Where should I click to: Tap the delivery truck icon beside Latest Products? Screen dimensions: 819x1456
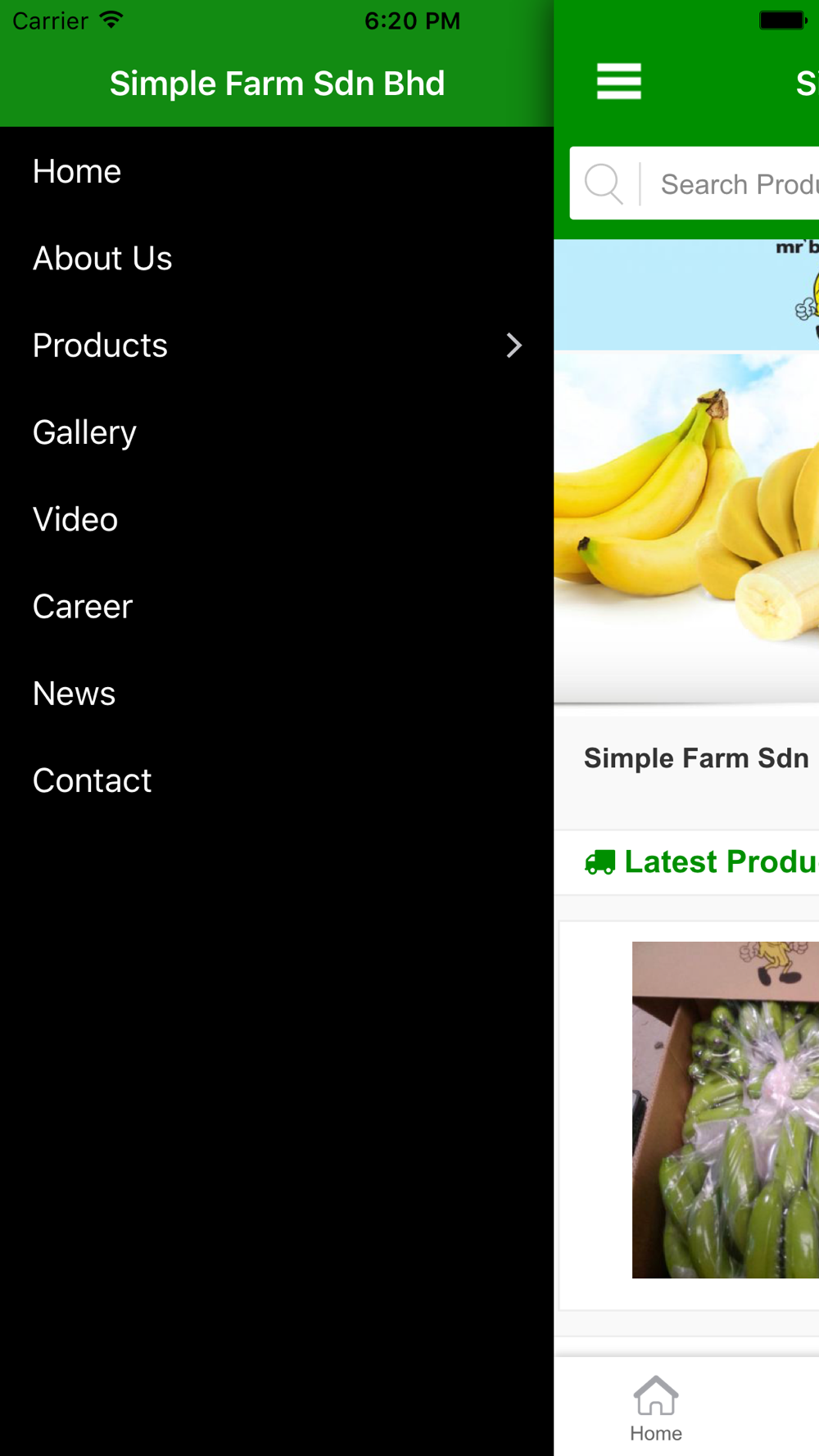point(600,862)
